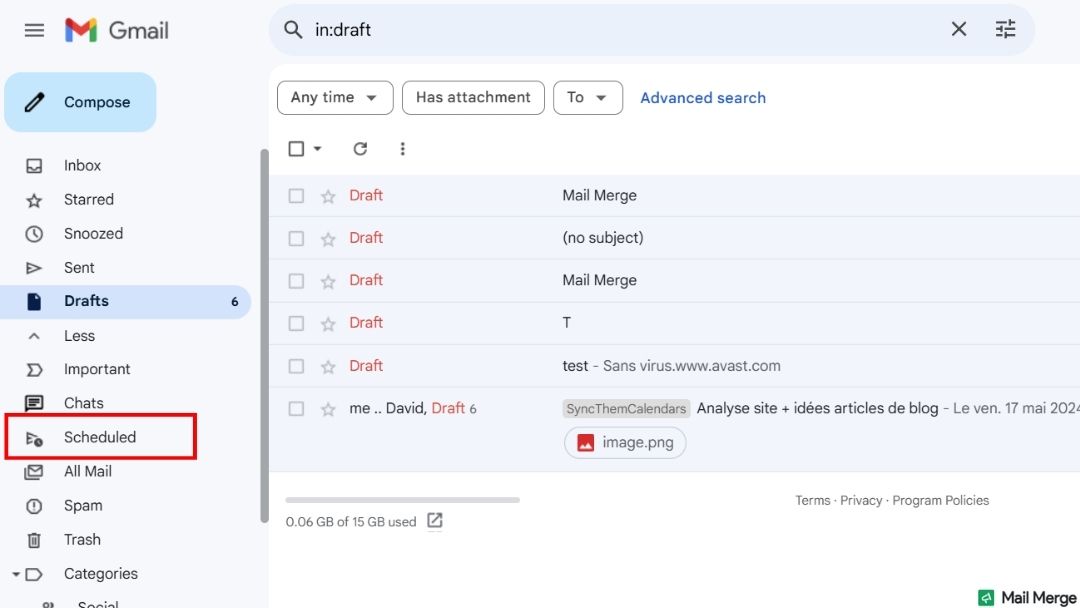Click the sidebar vertical scrollbar
The image size is (1080, 608).
tap(264, 336)
